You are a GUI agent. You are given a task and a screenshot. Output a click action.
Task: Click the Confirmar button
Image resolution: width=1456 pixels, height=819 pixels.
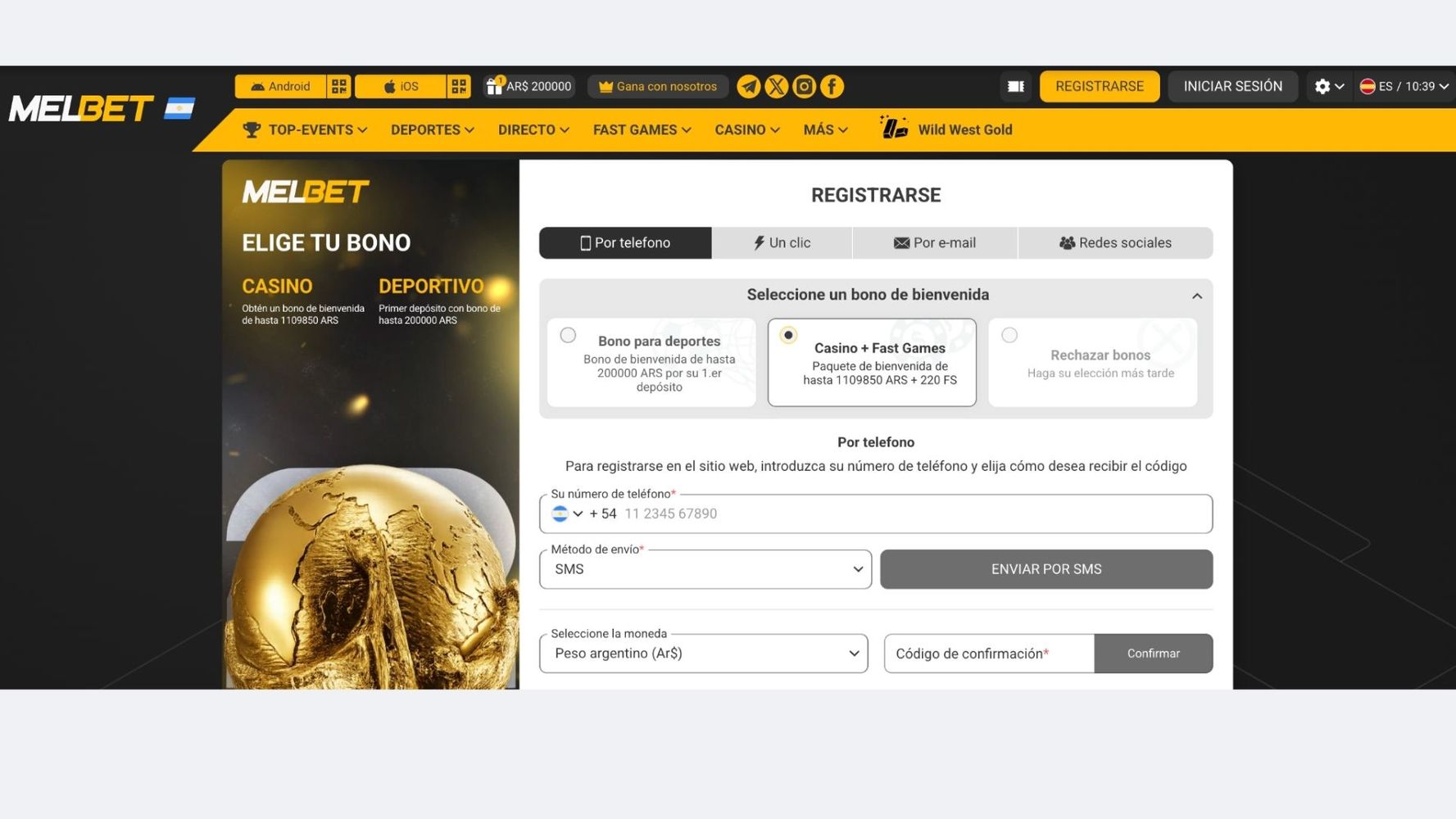point(1154,654)
